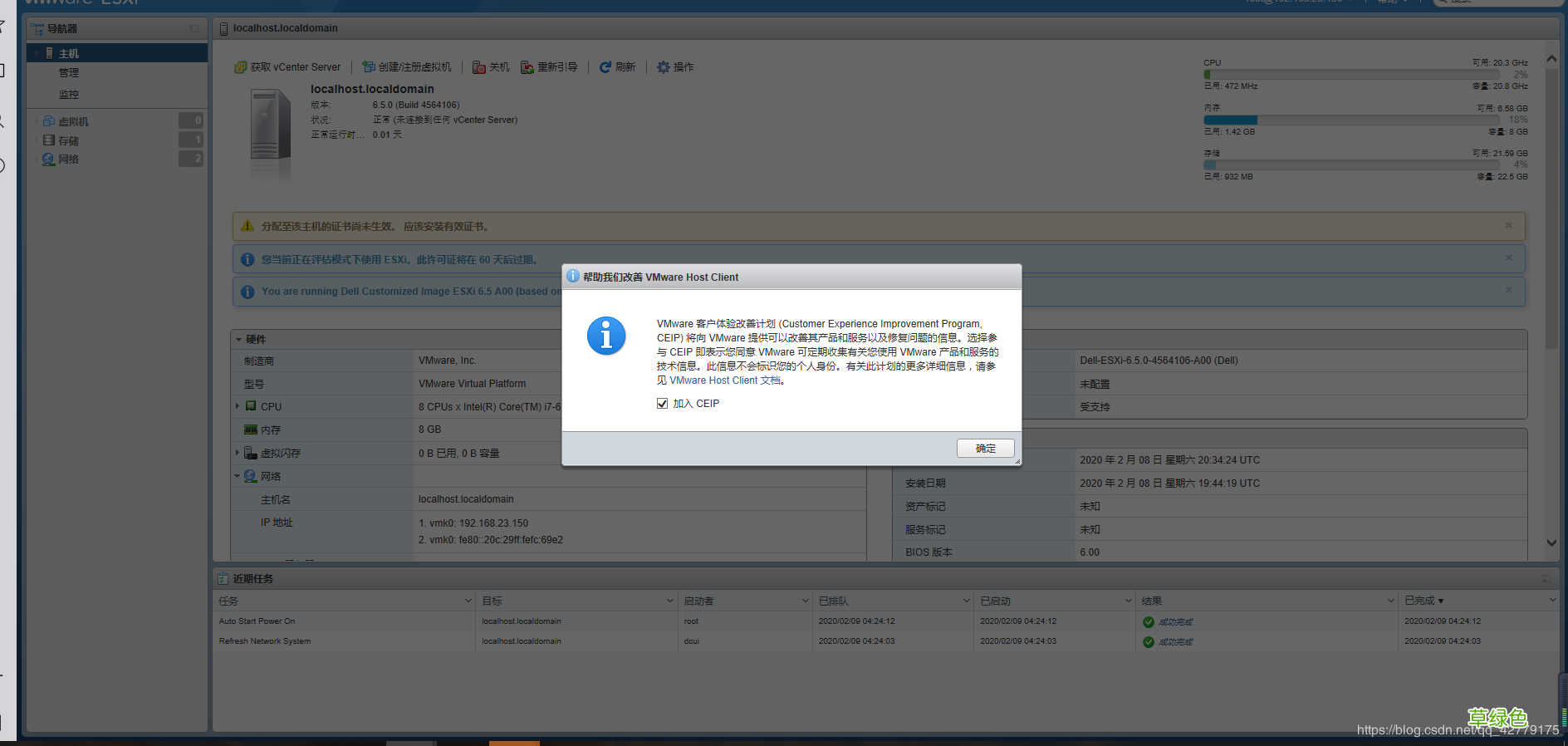Click the 重新引导 reboot icon

(x=527, y=67)
